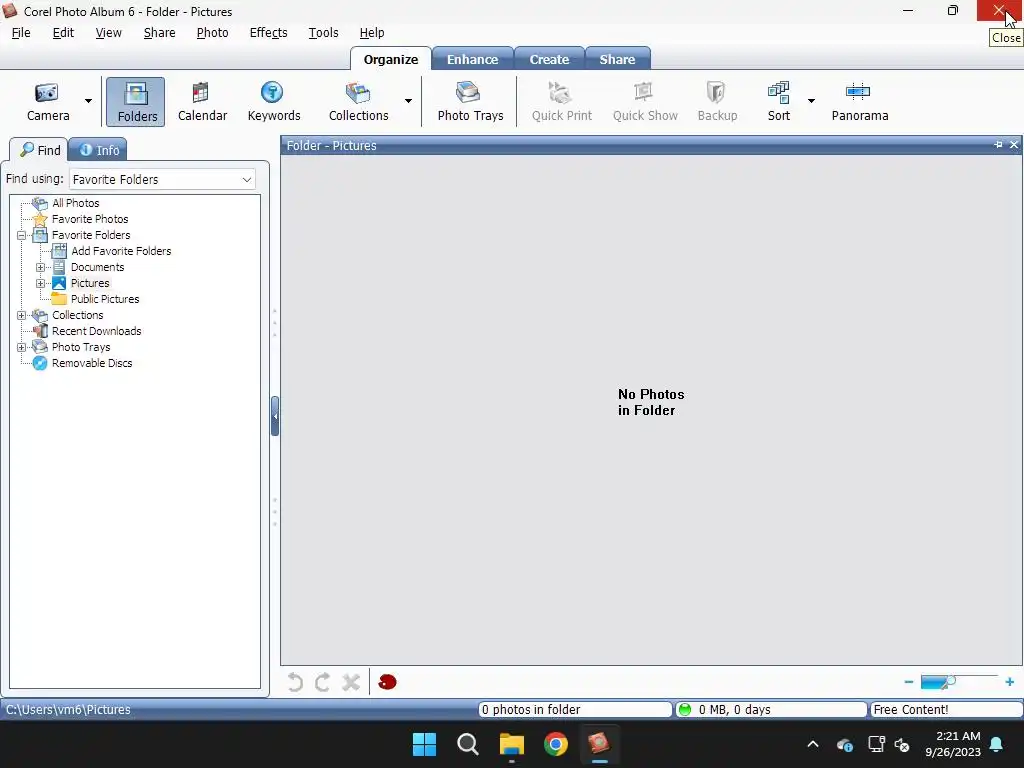Click the Camera toolbar icon
Screen dimensions: 1024x768
click(x=48, y=101)
